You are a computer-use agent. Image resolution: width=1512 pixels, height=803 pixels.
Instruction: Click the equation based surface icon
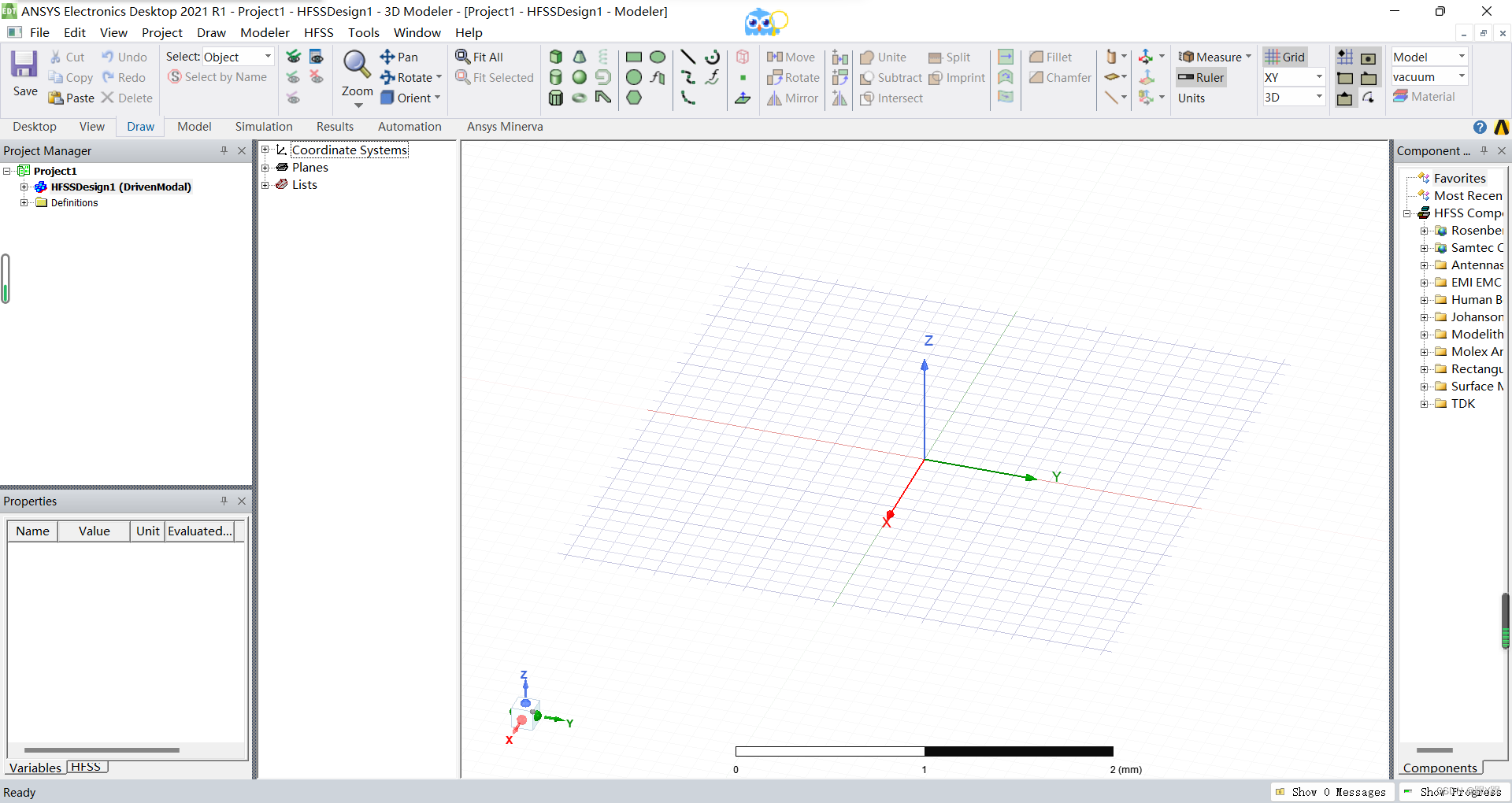pyautogui.click(x=658, y=77)
